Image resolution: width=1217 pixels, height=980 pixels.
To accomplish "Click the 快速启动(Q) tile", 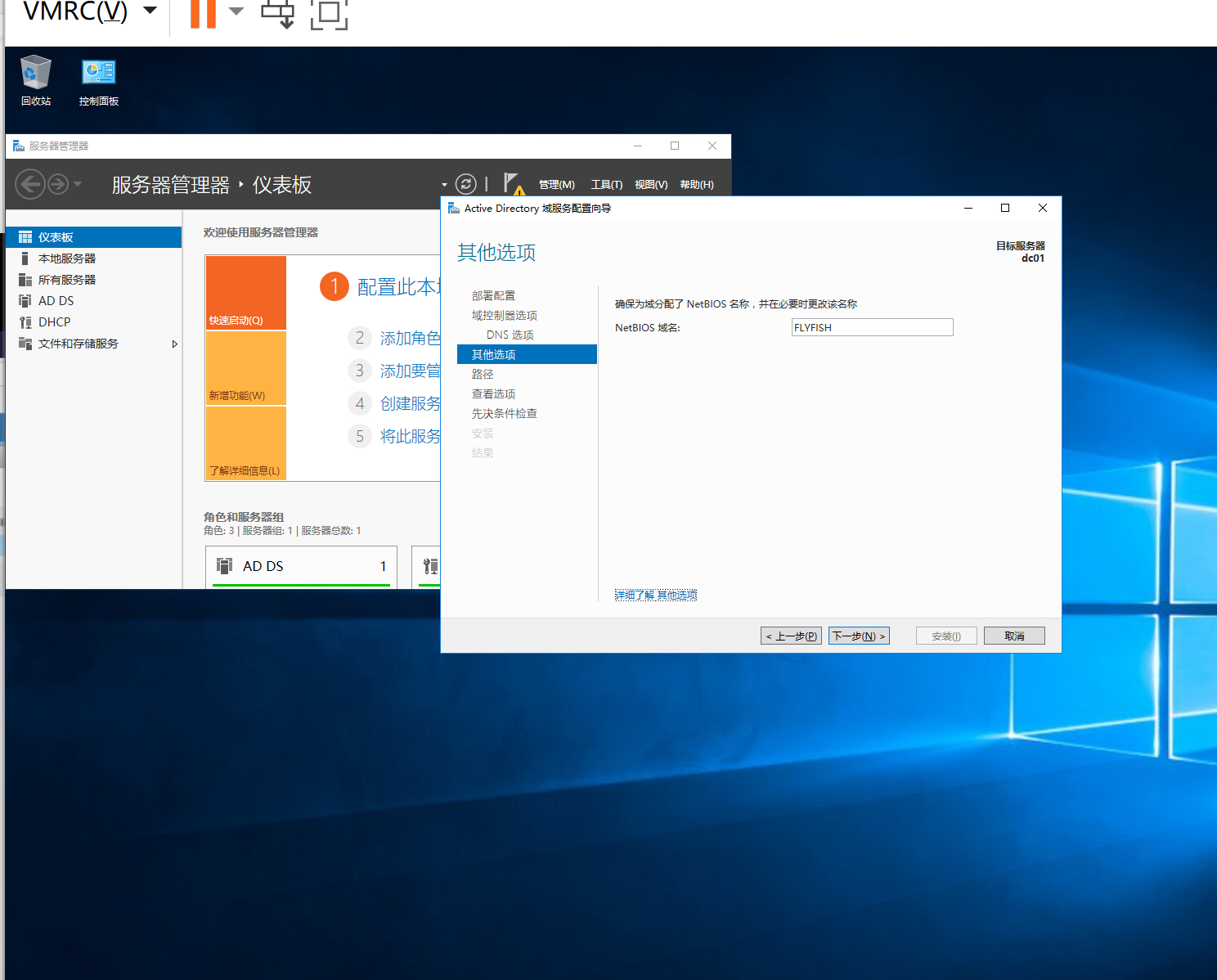I will click(246, 293).
